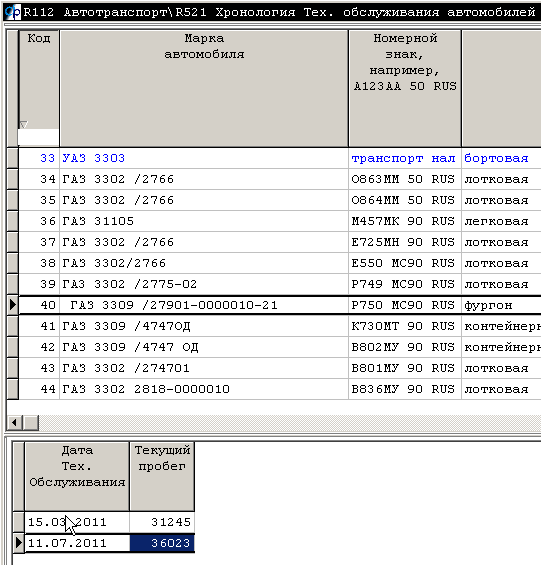This screenshot has width=541, height=565.
Task: Click the Код filter input field
Action: (x=39, y=137)
